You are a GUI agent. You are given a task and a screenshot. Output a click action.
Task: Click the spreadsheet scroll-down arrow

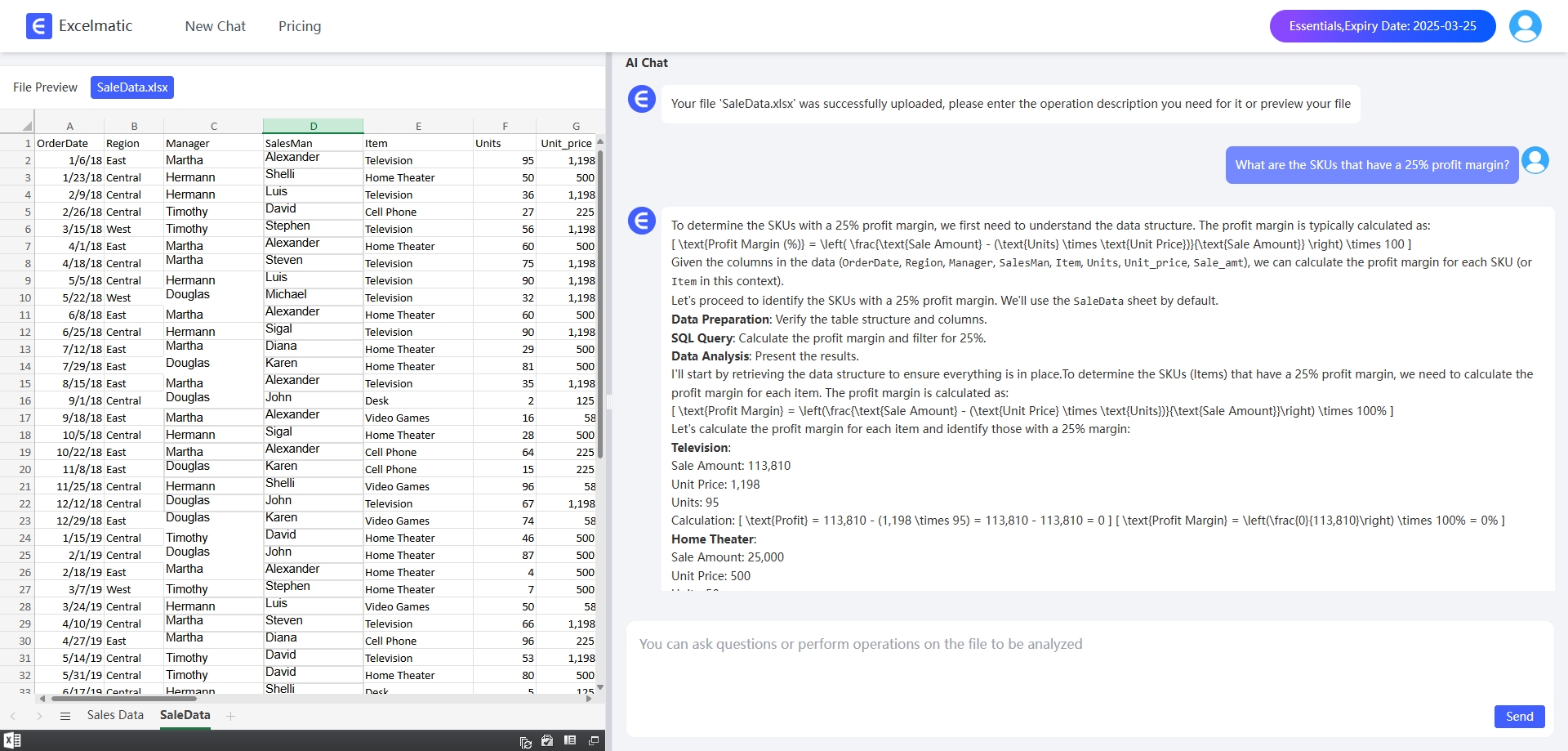(x=600, y=687)
